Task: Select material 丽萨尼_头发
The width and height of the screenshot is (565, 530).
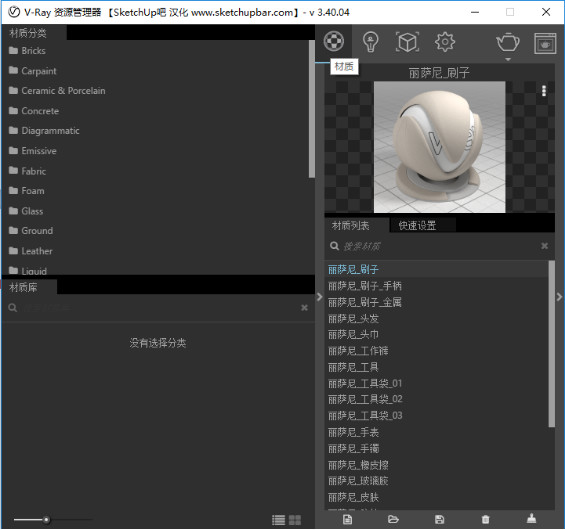Action: pos(436,319)
